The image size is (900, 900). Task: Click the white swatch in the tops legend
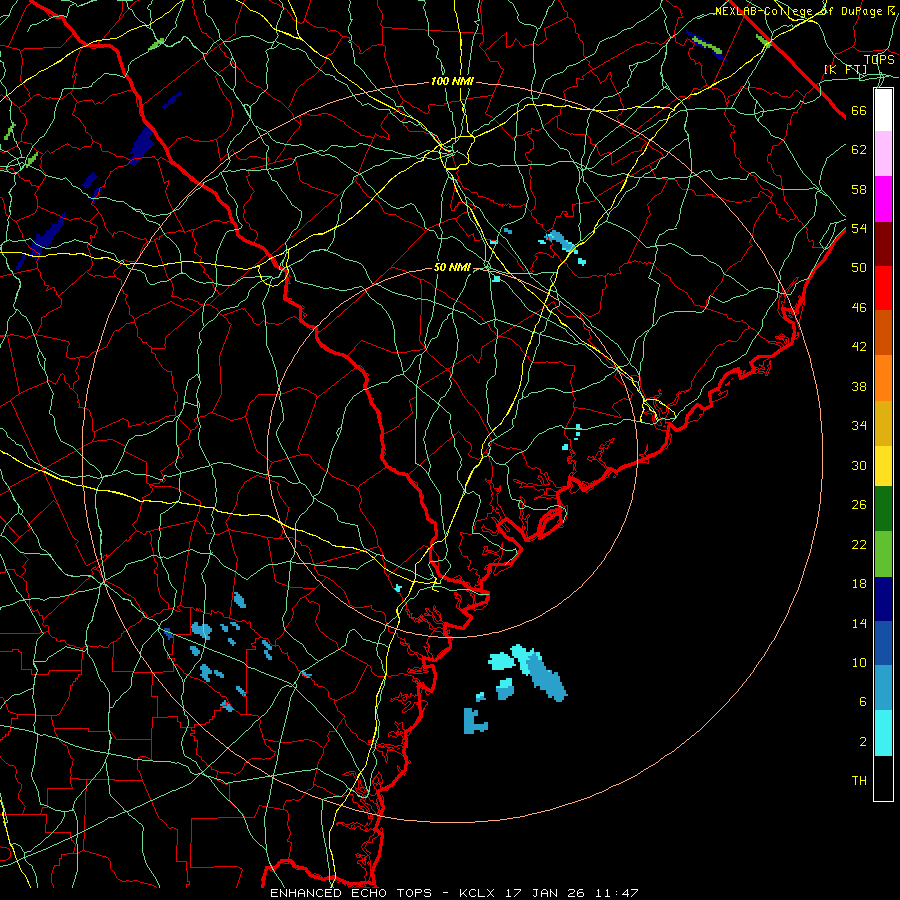point(883,110)
